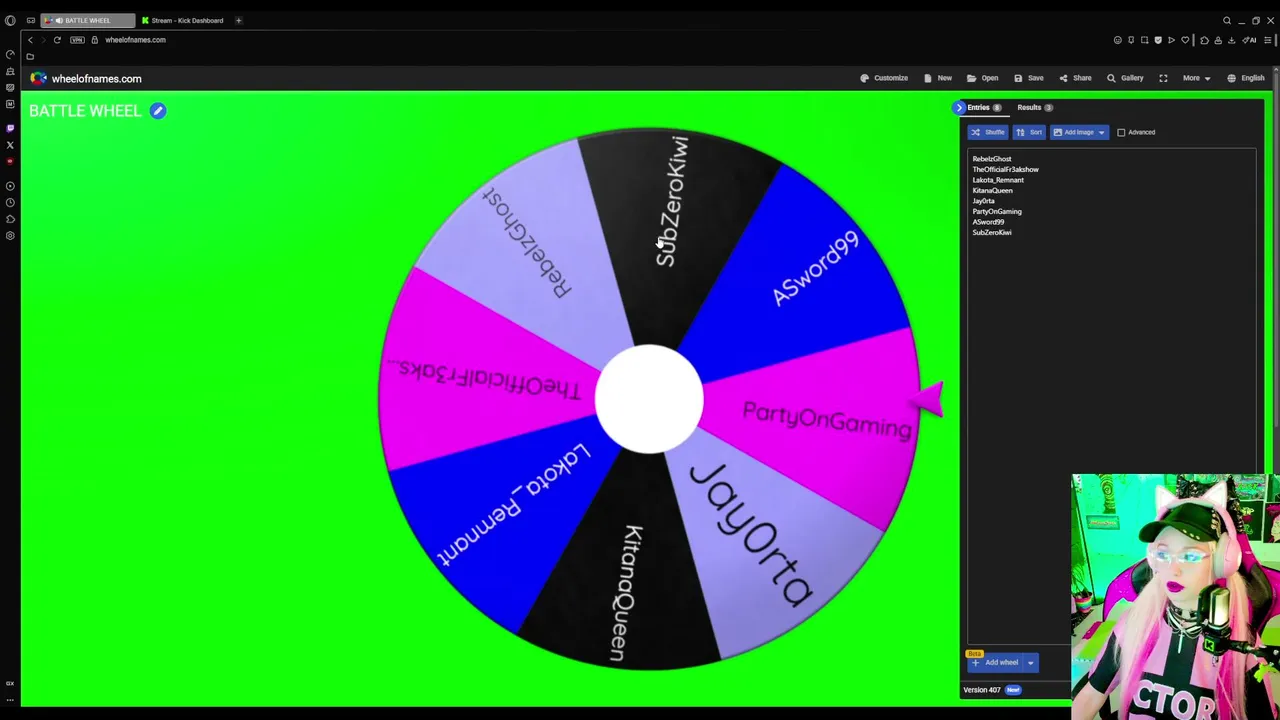Reload the page with refresh icon
Image resolution: width=1280 pixels, height=720 pixels.
(57, 40)
